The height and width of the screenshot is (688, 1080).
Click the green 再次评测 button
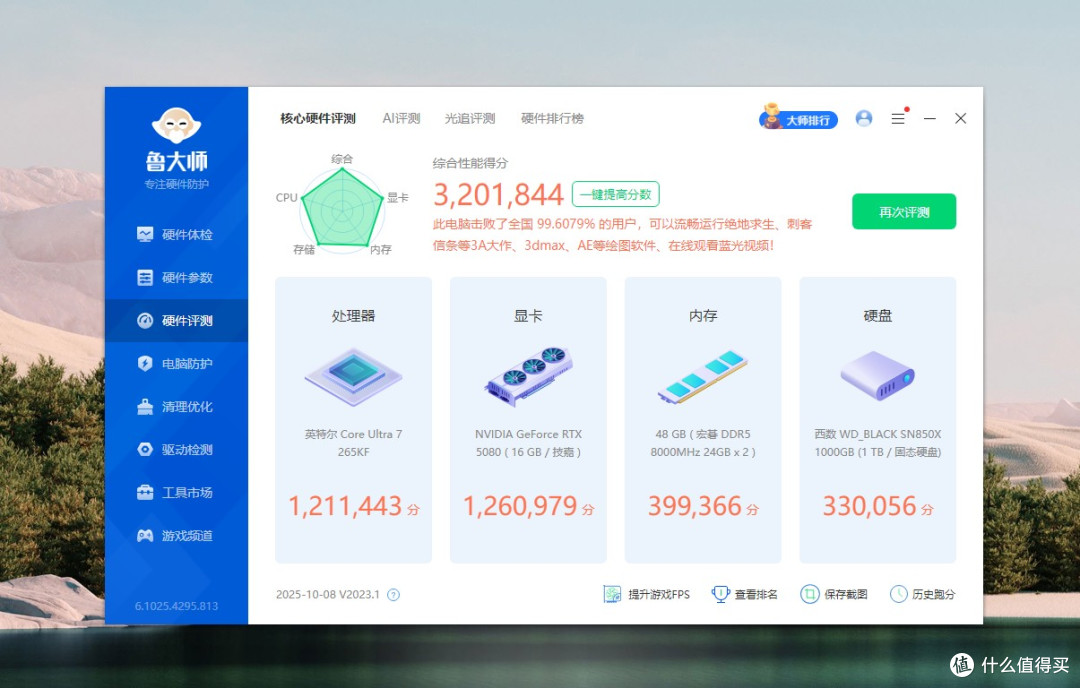coord(904,211)
